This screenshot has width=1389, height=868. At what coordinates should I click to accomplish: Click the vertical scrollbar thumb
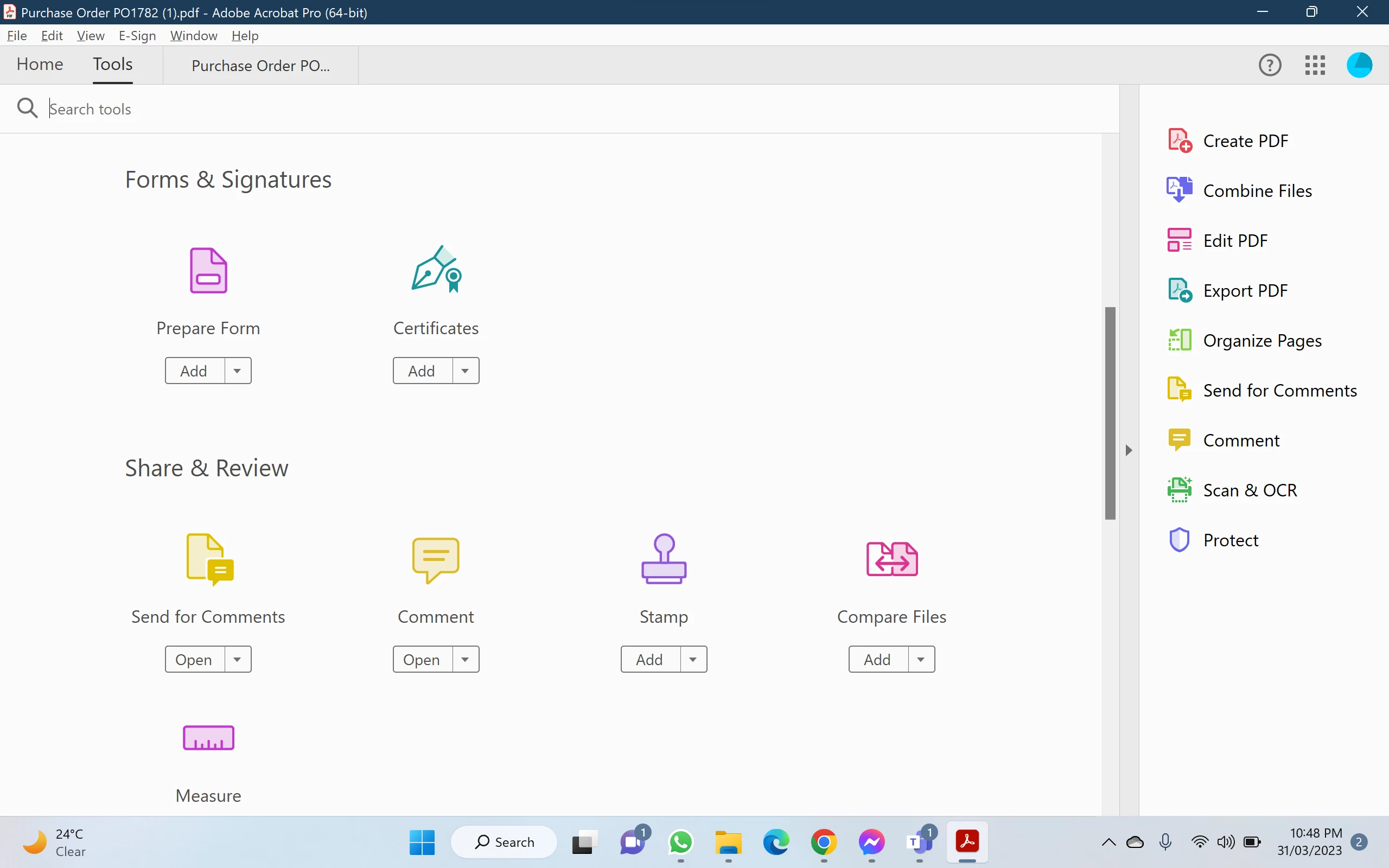(x=1110, y=413)
